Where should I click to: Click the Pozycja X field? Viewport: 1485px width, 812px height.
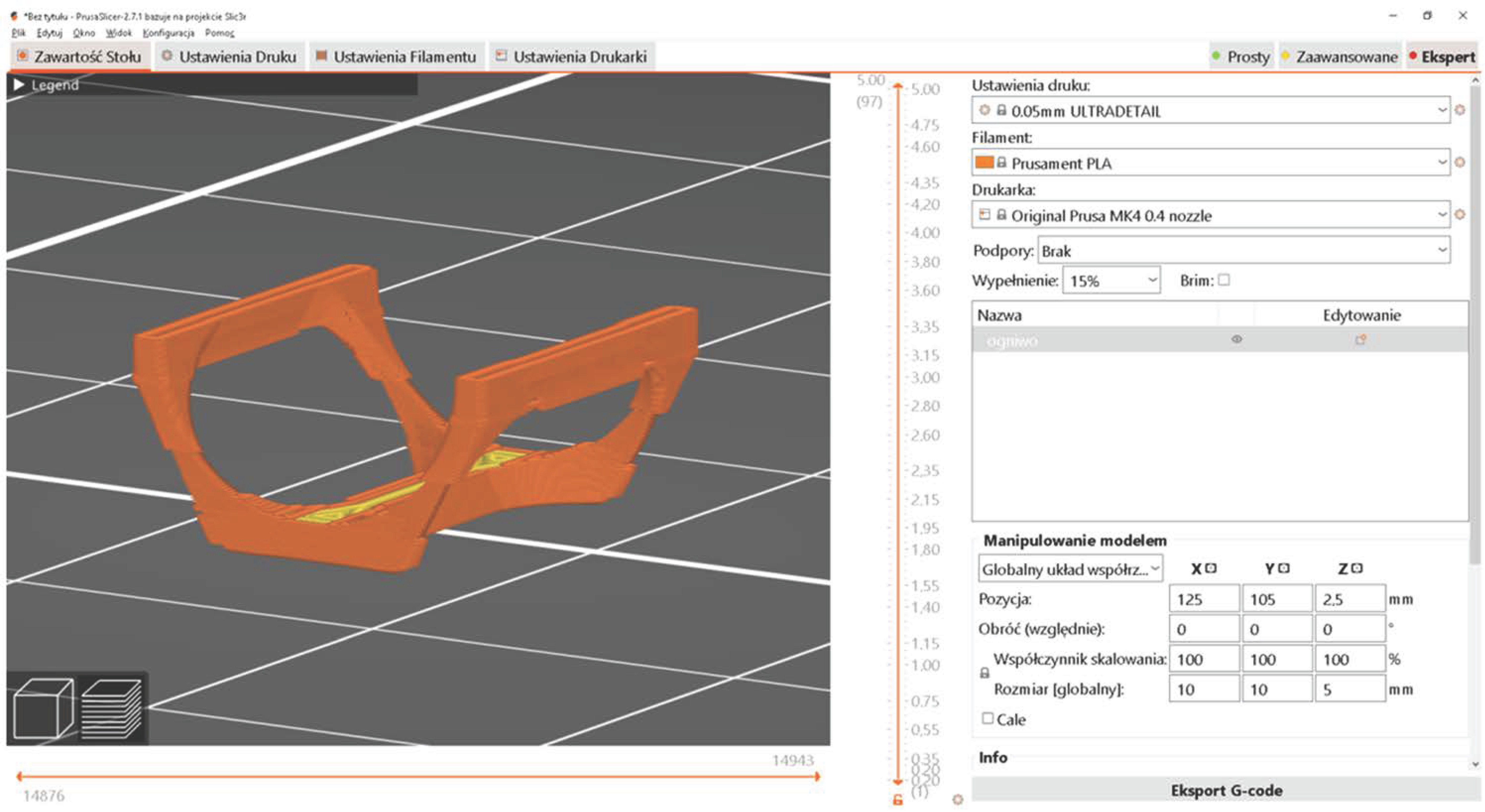pos(1204,599)
